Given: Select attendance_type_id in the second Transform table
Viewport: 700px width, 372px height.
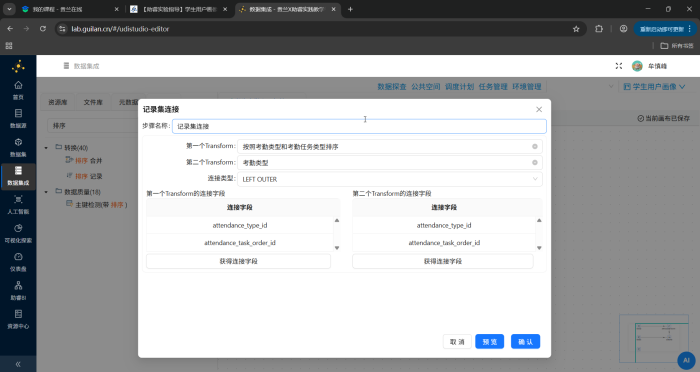Looking at the screenshot, I should tap(444, 226).
